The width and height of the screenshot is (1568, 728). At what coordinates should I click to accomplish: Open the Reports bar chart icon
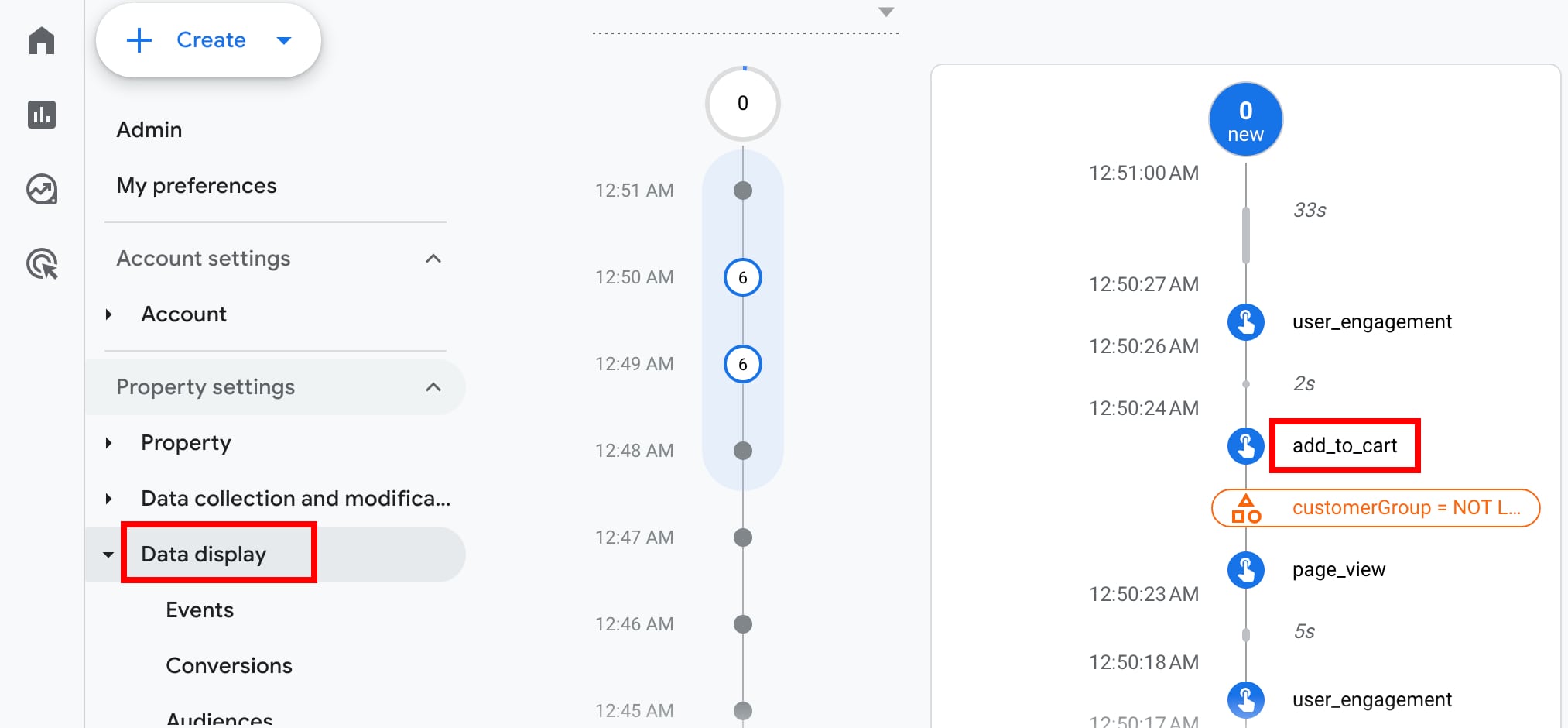(42, 115)
